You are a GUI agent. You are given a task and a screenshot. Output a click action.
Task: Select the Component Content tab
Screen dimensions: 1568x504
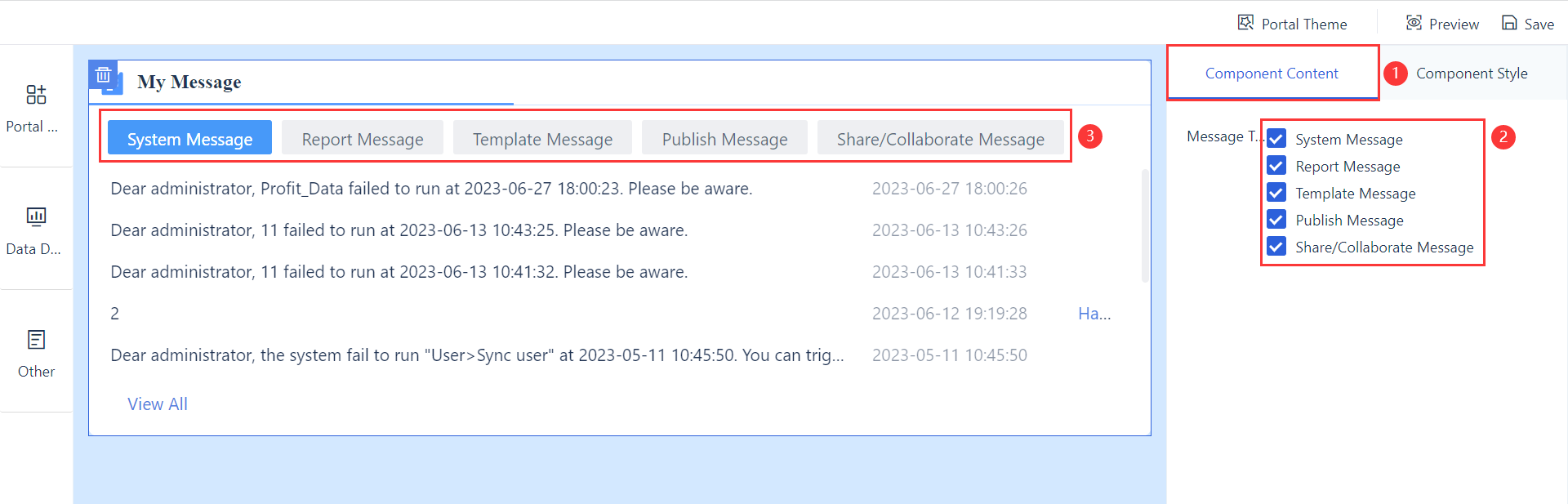(1272, 73)
